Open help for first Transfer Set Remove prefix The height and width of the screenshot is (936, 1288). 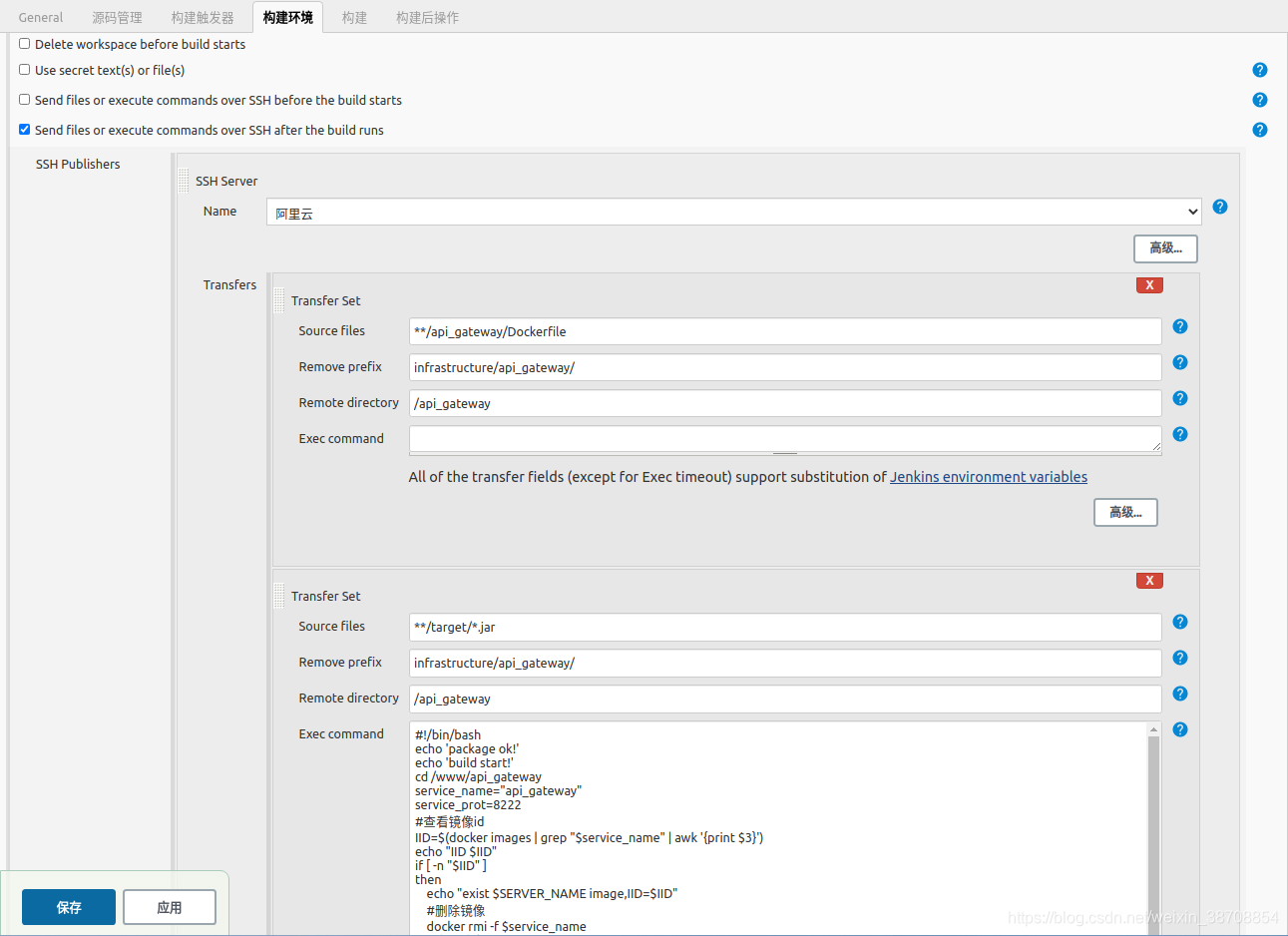tap(1179, 362)
